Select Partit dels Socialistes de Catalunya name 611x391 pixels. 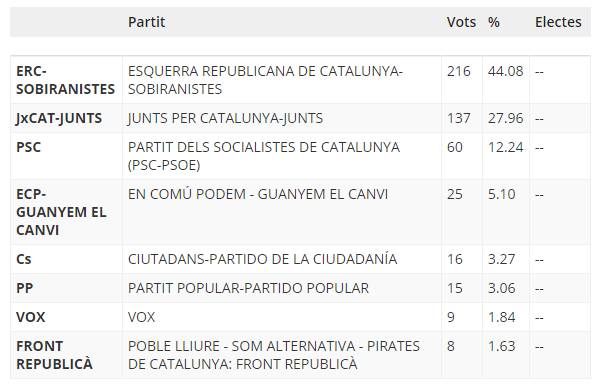tap(264, 156)
